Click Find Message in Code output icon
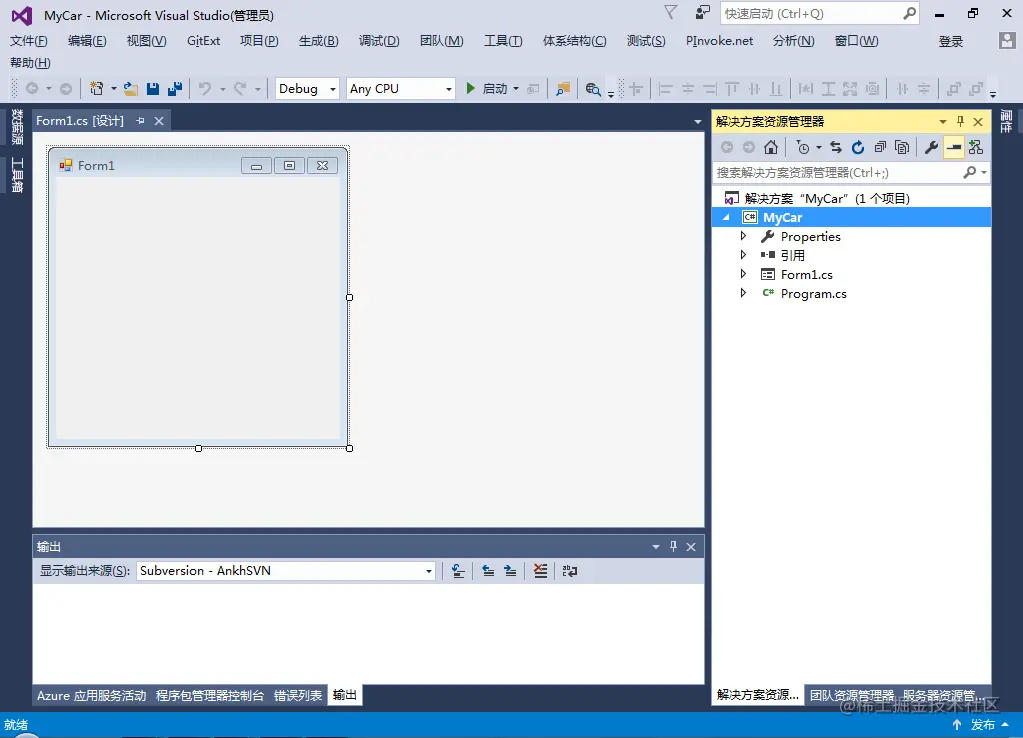Screen dimensions: 1023x738 pyautogui.click(x=458, y=571)
